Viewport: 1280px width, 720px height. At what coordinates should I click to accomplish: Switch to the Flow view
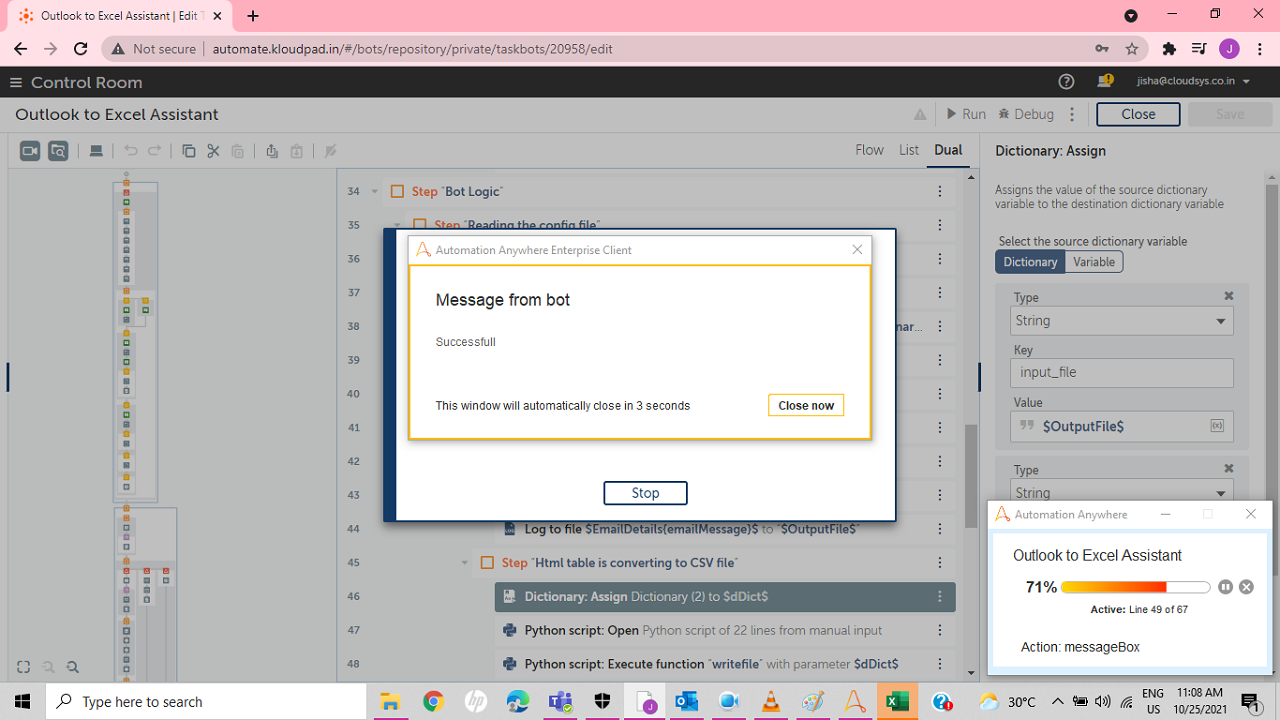click(x=869, y=150)
